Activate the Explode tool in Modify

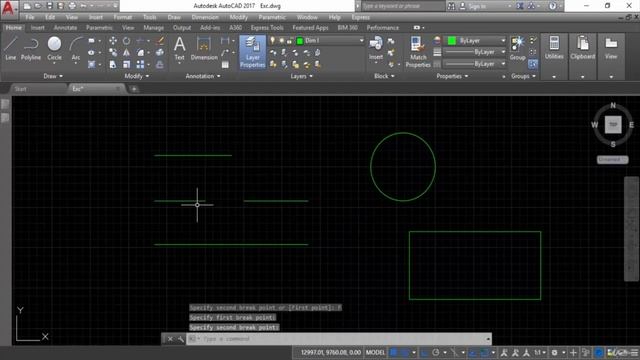pos(160,52)
